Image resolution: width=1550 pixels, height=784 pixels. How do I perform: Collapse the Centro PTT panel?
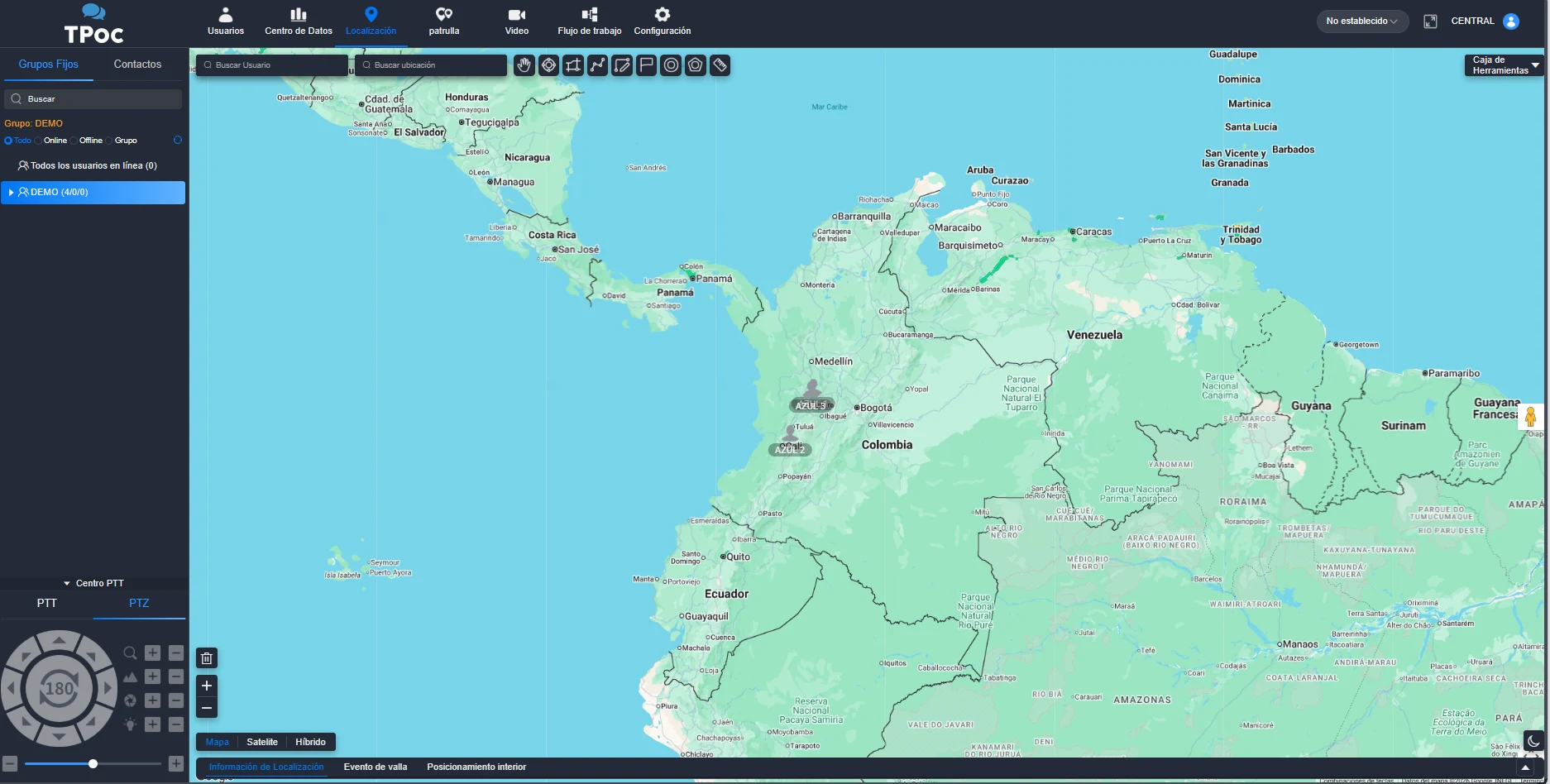click(93, 583)
